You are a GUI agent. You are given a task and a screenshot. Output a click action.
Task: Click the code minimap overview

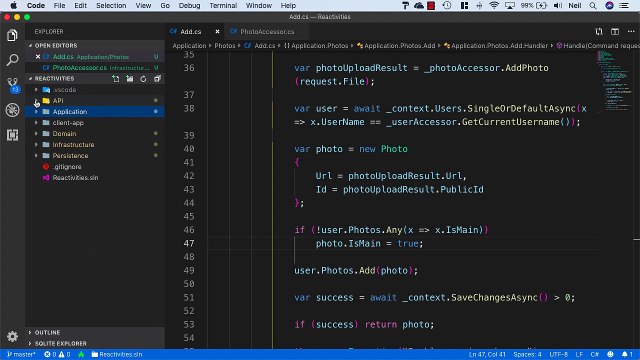615,82
